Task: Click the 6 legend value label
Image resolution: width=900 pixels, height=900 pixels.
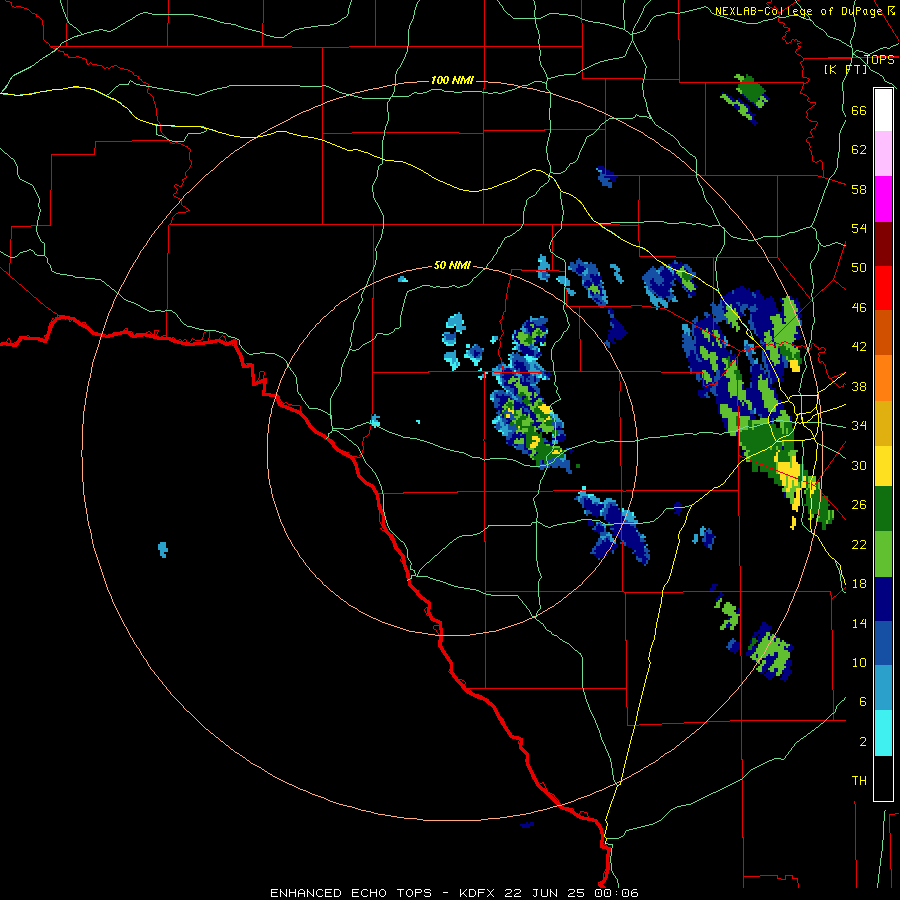Action: (863, 701)
